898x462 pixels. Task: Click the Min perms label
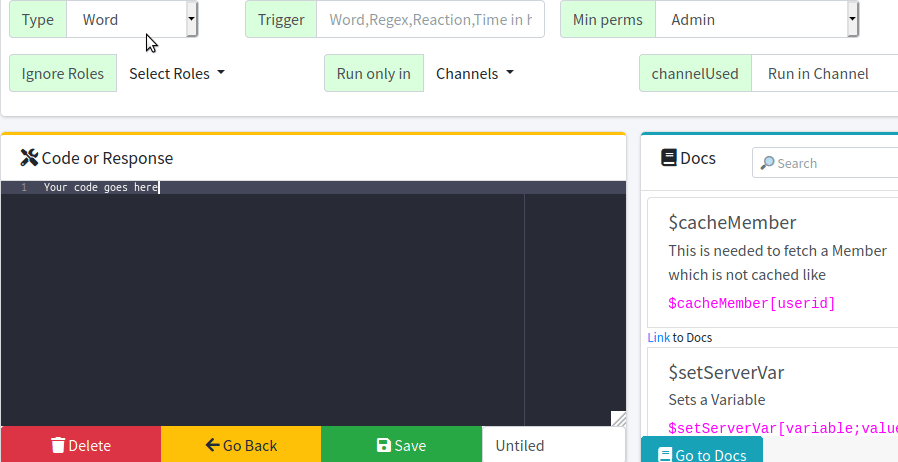(608, 19)
